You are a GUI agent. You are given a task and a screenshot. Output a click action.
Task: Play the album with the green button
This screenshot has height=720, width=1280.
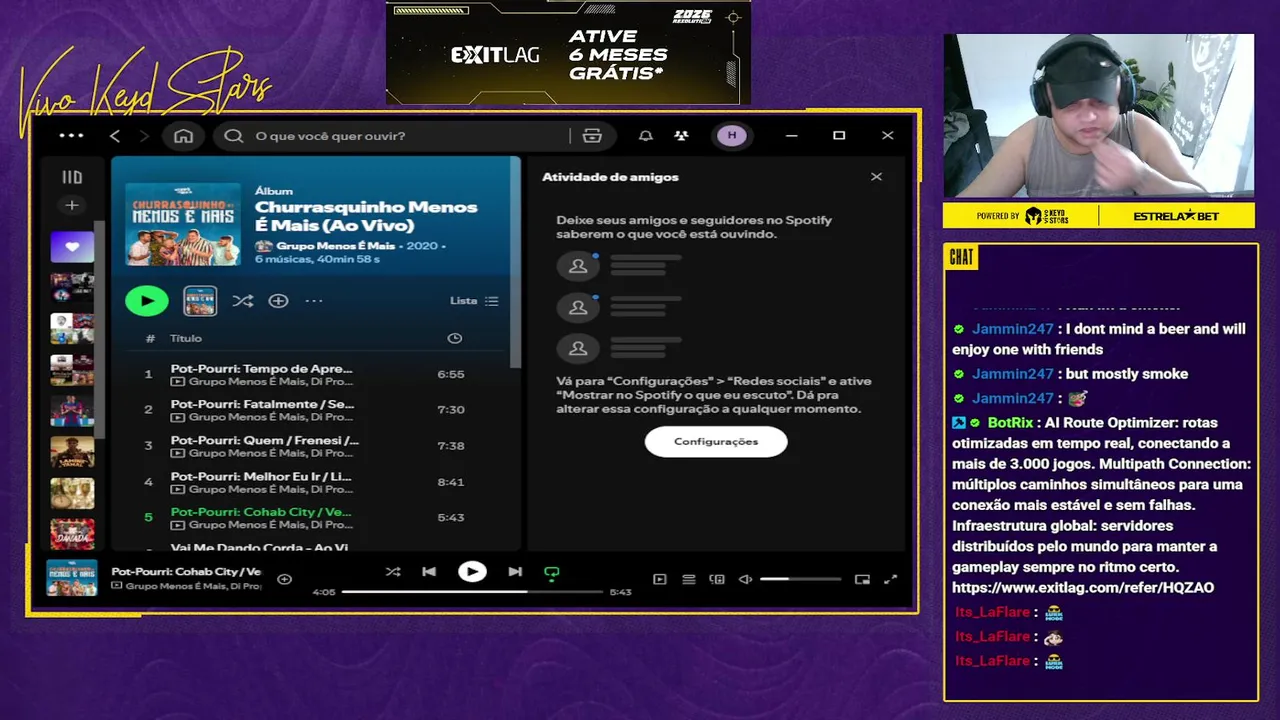point(147,300)
